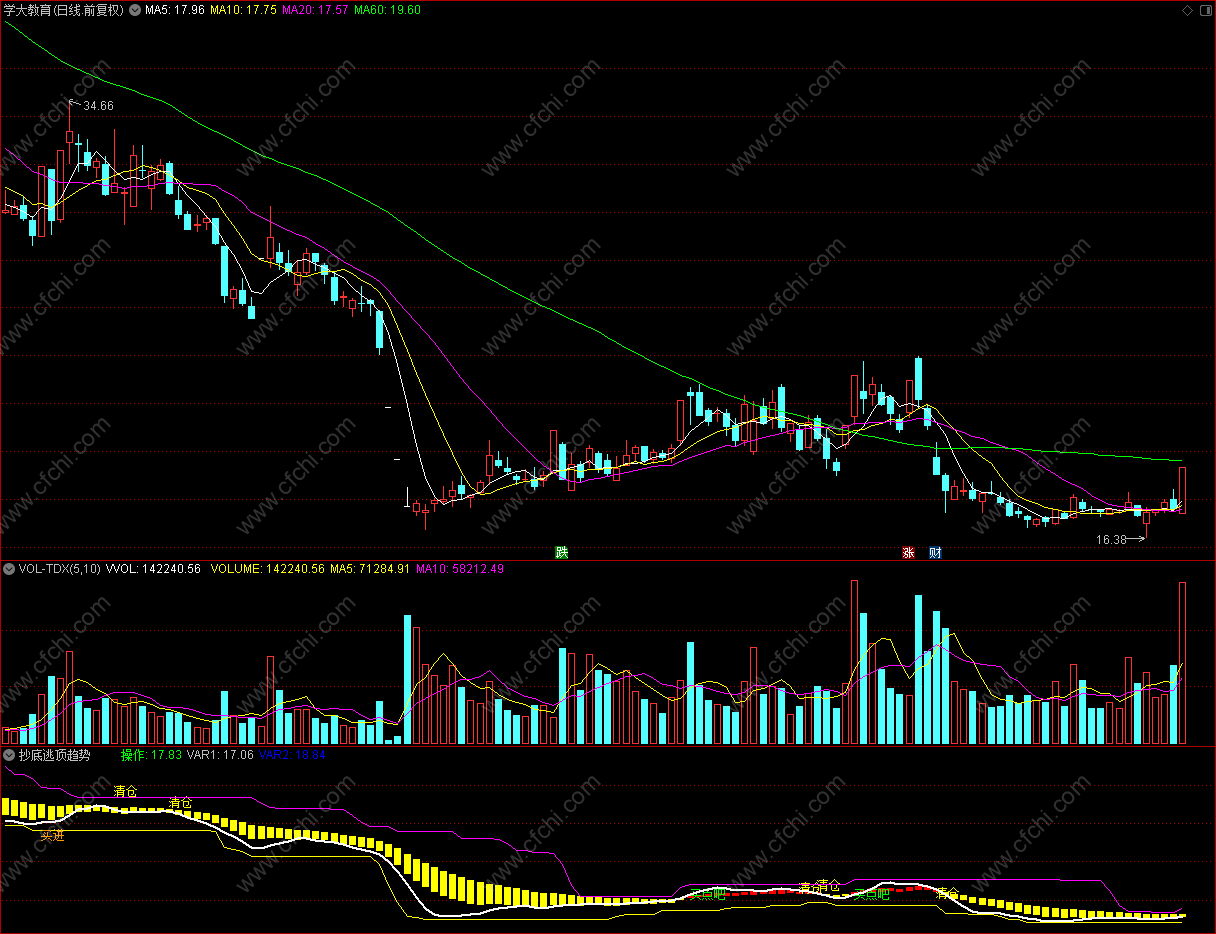Screen dimensions: 1216x934
Task: Click VVOL: 142240.56 value label
Action: [153, 568]
